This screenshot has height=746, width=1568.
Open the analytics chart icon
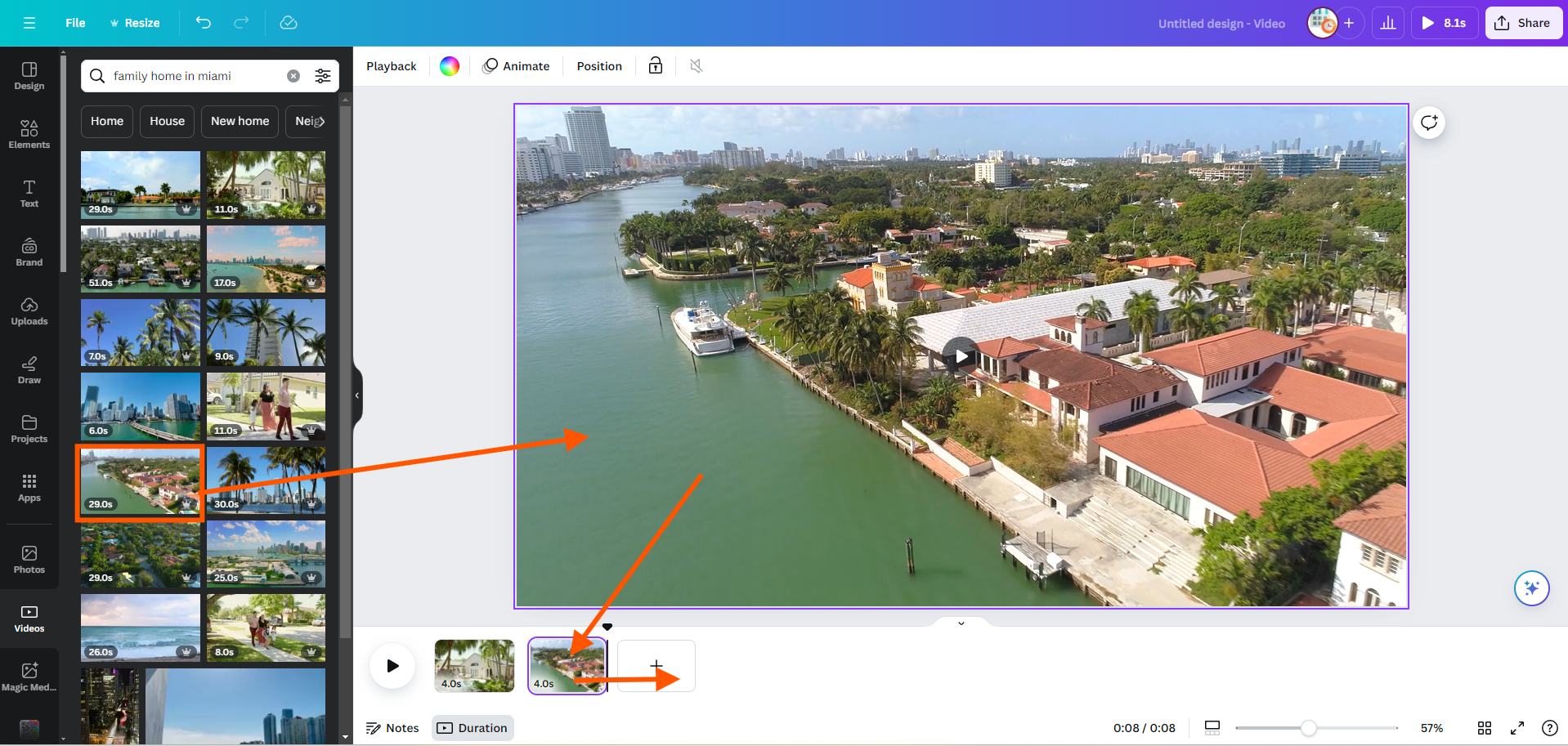pos(1388,23)
